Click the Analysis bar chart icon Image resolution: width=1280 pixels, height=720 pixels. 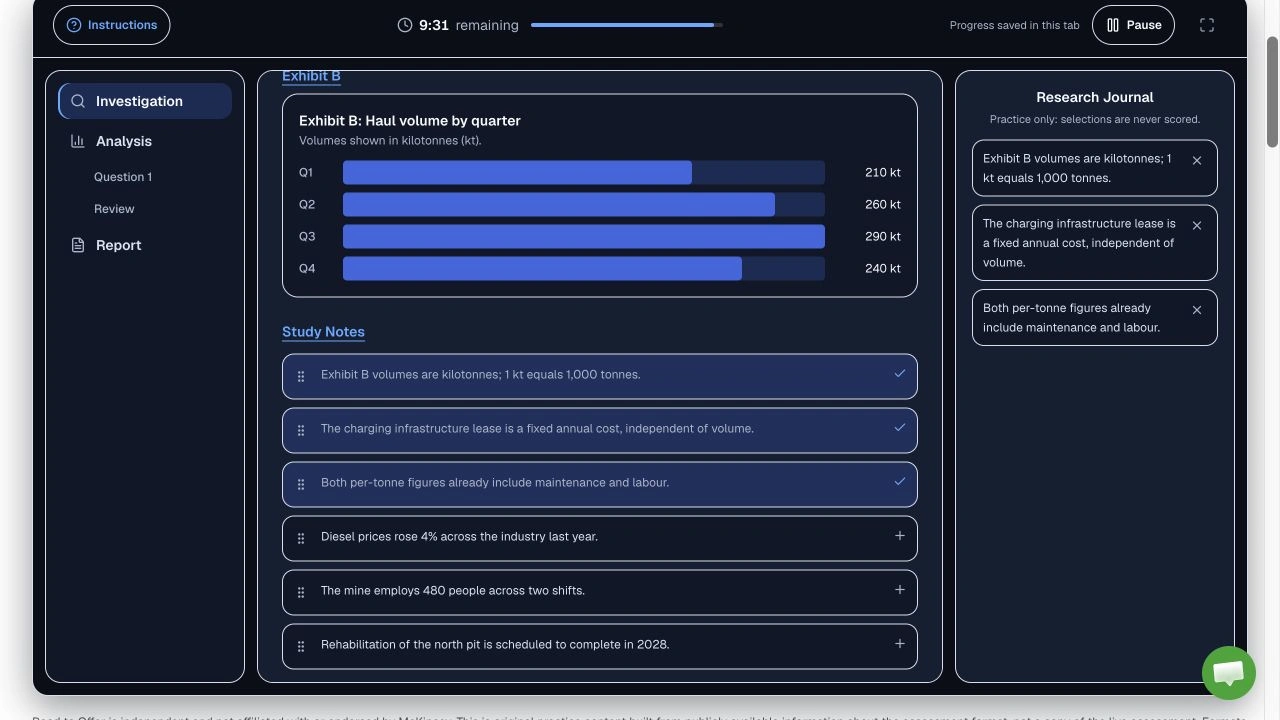click(x=78, y=141)
